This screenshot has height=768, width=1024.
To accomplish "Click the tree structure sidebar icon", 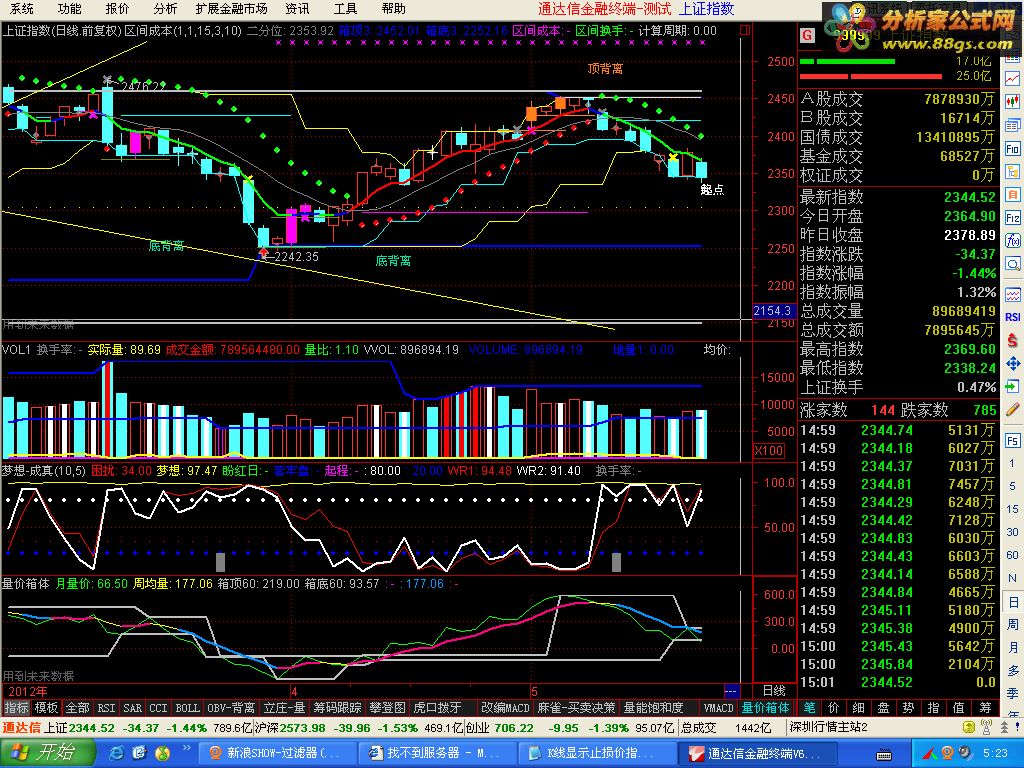I will tap(1013, 172).
